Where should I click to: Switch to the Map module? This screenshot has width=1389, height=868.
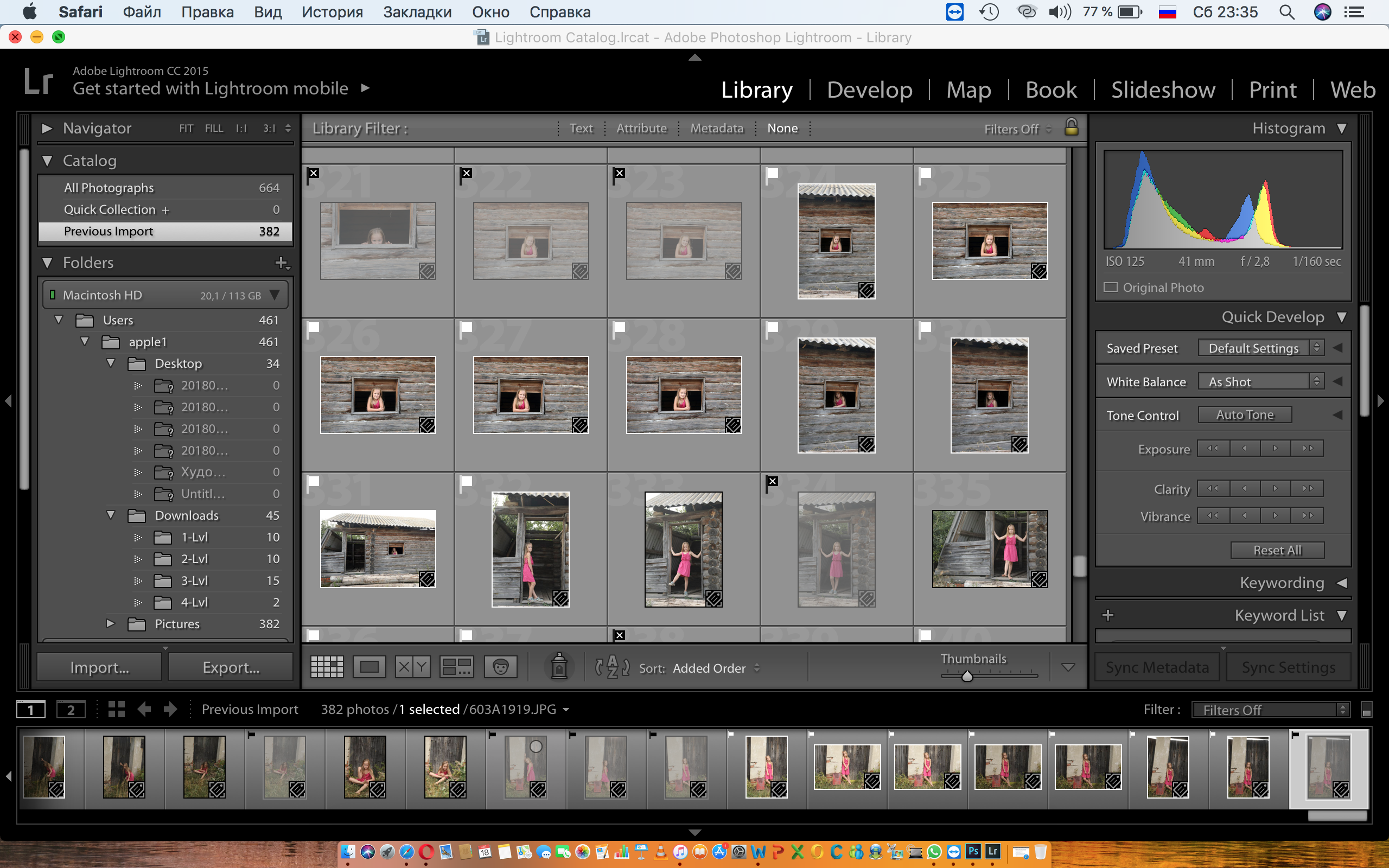click(969, 90)
